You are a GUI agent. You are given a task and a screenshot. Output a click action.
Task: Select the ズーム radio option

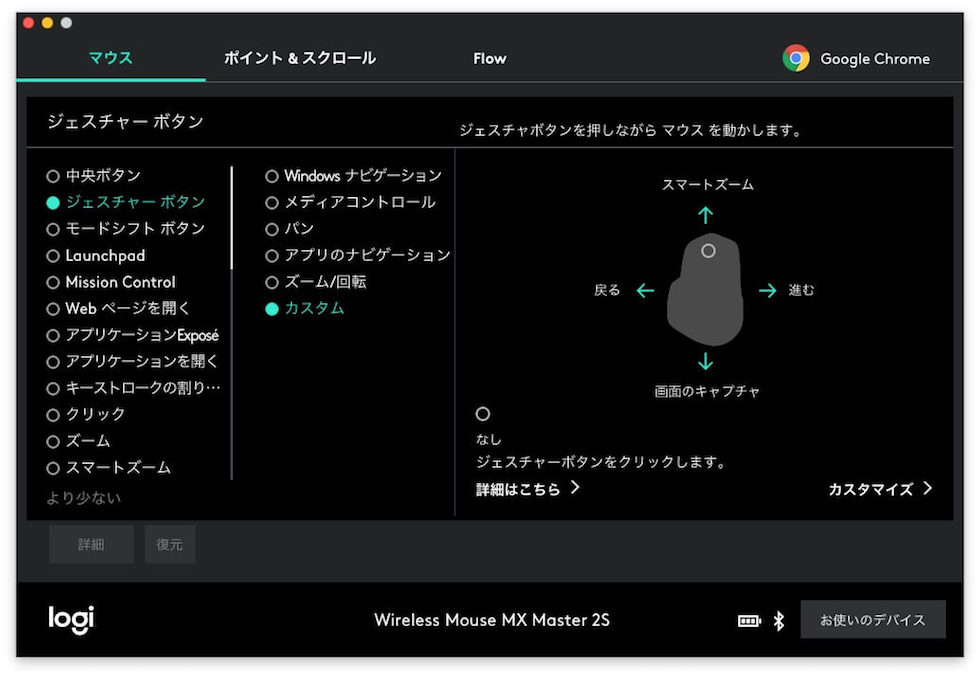(78, 441)
